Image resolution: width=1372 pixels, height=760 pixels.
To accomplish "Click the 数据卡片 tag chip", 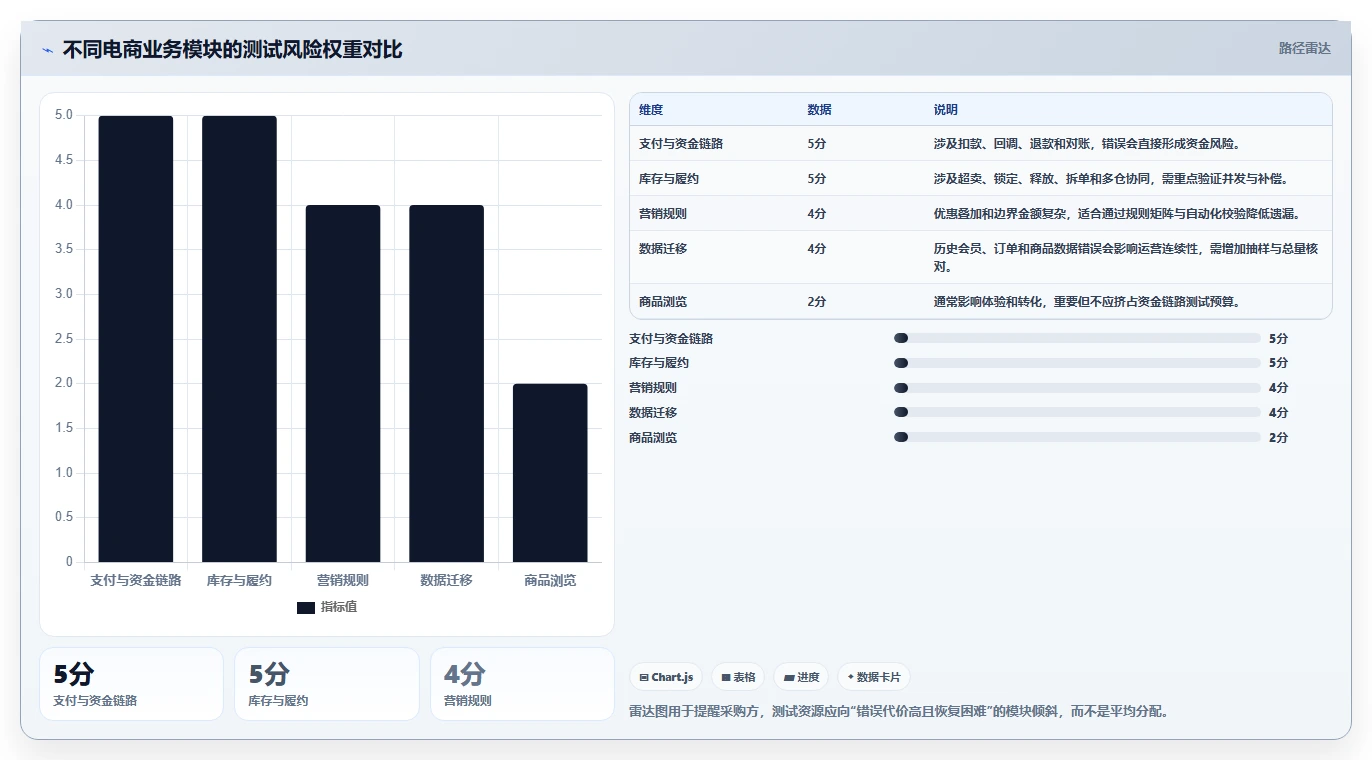I will tap(874, 677).
